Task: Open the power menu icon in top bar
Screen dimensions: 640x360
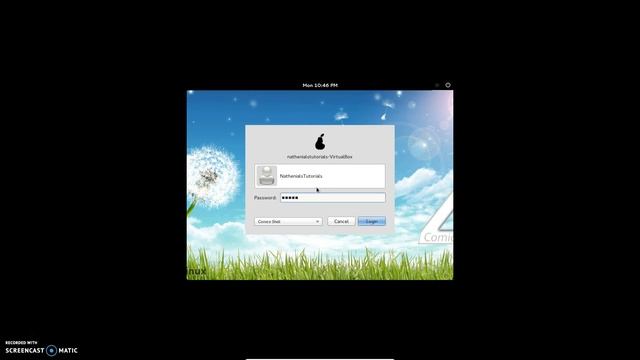Action: click(448, 85)
